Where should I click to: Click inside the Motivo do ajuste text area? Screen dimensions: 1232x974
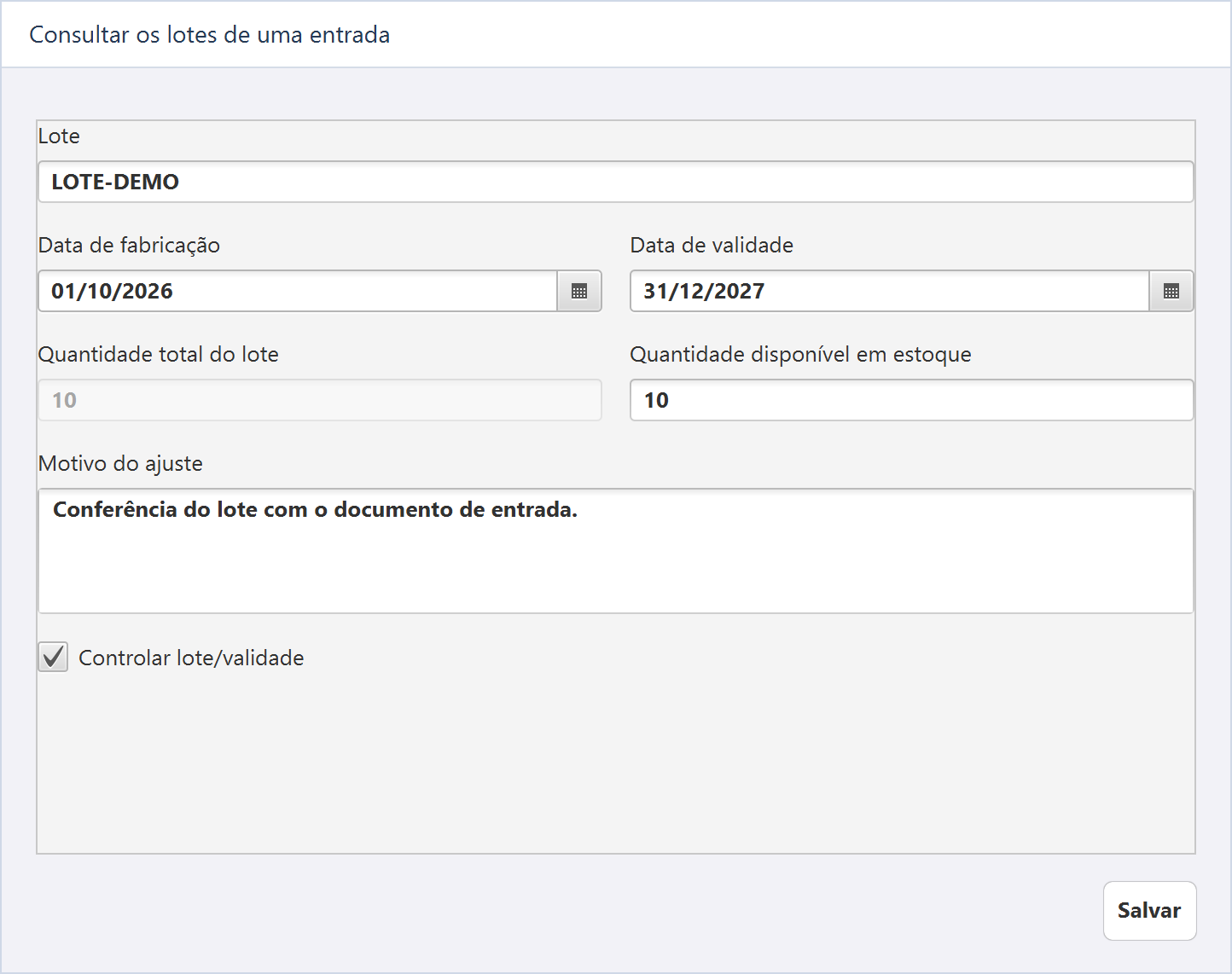tap(615, 551)
